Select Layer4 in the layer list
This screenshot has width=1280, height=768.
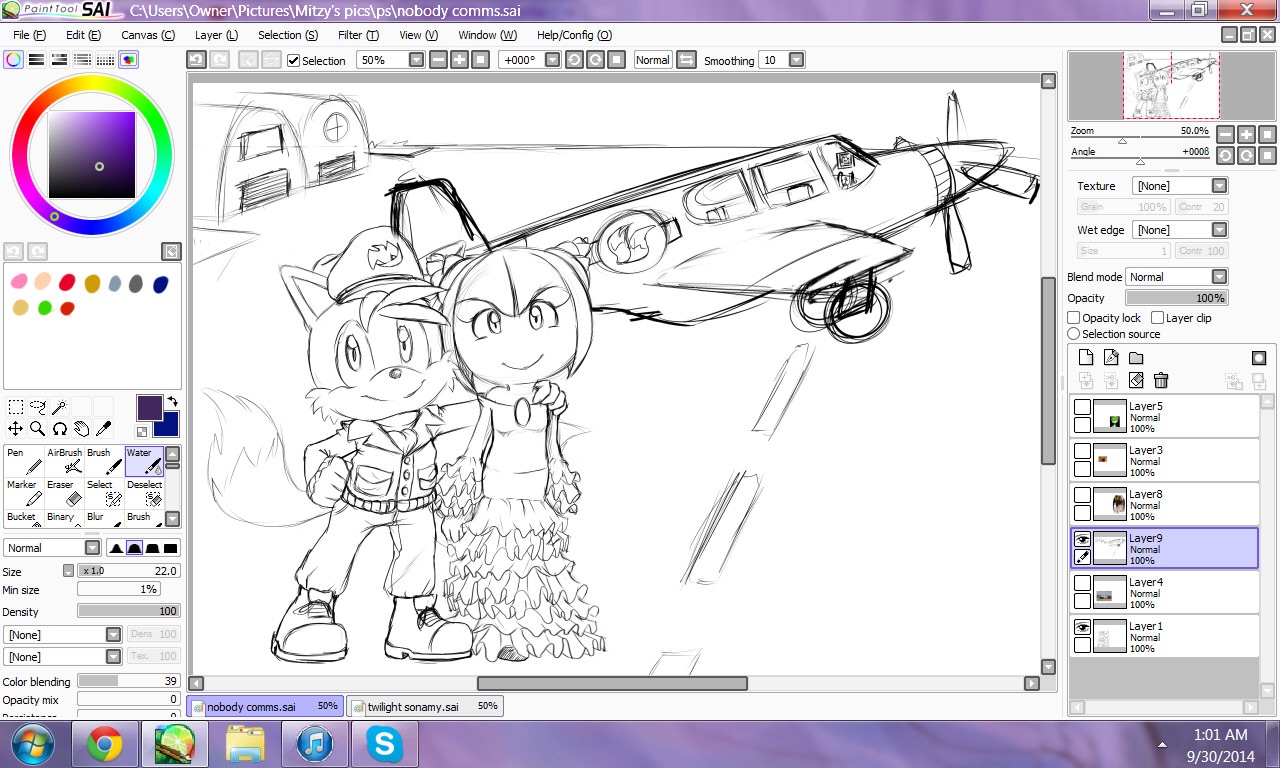pos(1165,592)
